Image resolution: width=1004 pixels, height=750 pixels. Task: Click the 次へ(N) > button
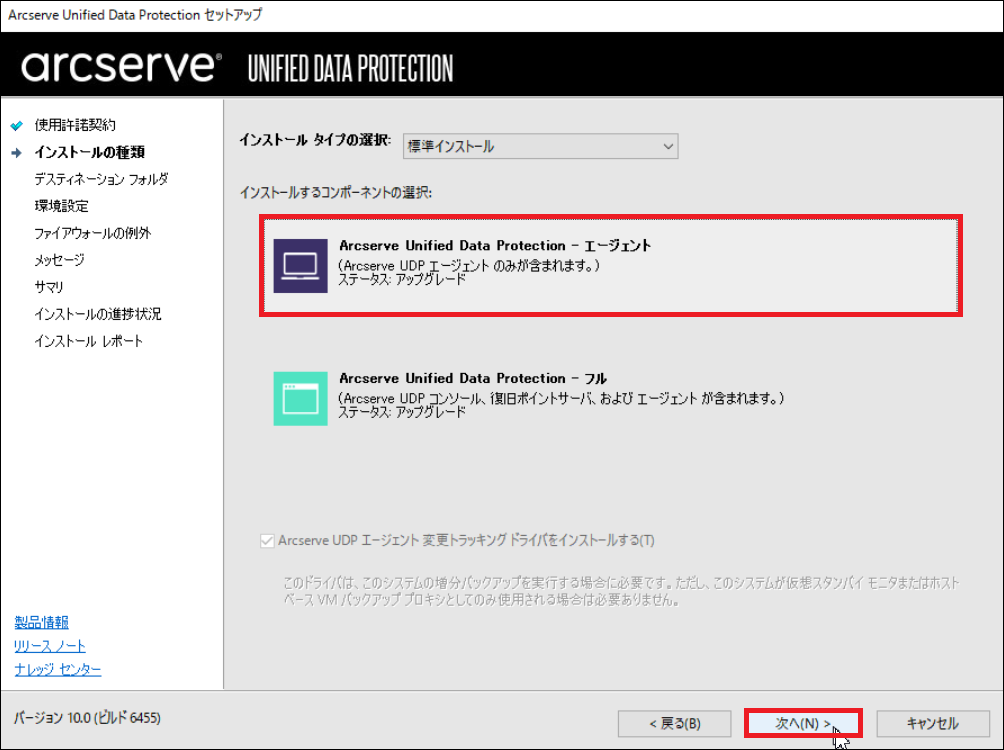[x=804, y=724]
